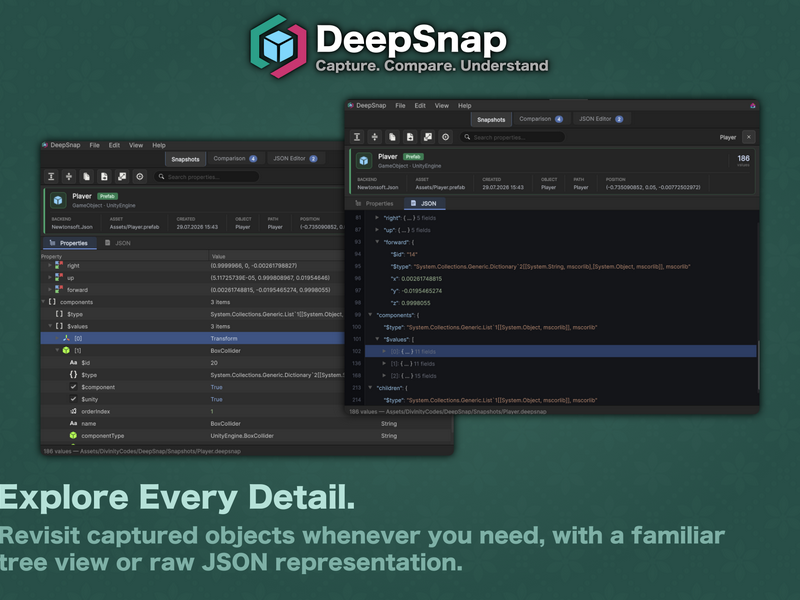
Task: Click the Transform axes icon on the [0] row
Action: coord(66,338)
